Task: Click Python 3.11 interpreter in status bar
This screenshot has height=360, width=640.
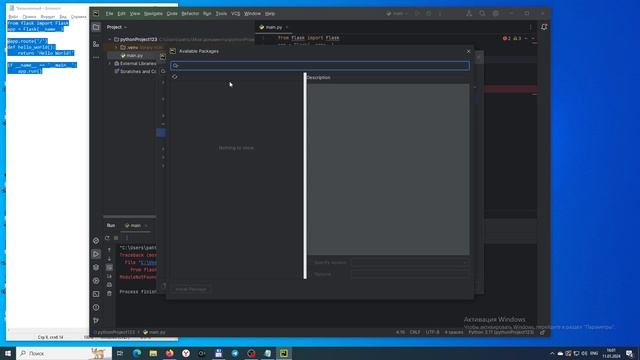Action: tap(501, 332)
